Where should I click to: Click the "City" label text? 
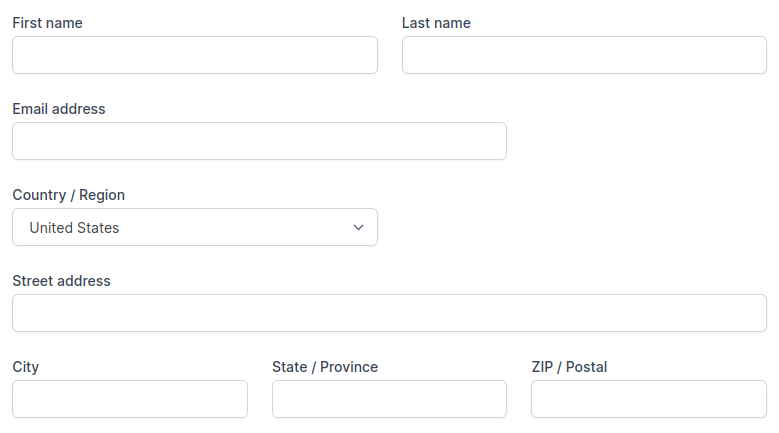pos(26,367)
